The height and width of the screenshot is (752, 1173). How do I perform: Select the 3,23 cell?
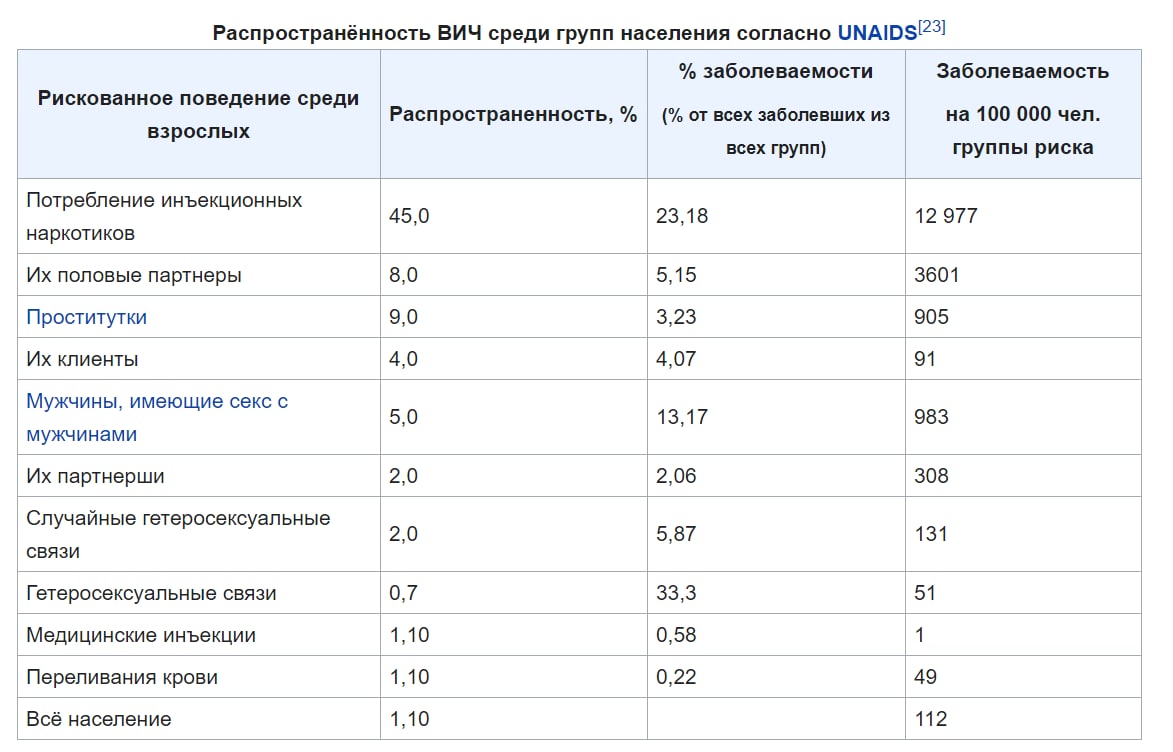[777, 317]
